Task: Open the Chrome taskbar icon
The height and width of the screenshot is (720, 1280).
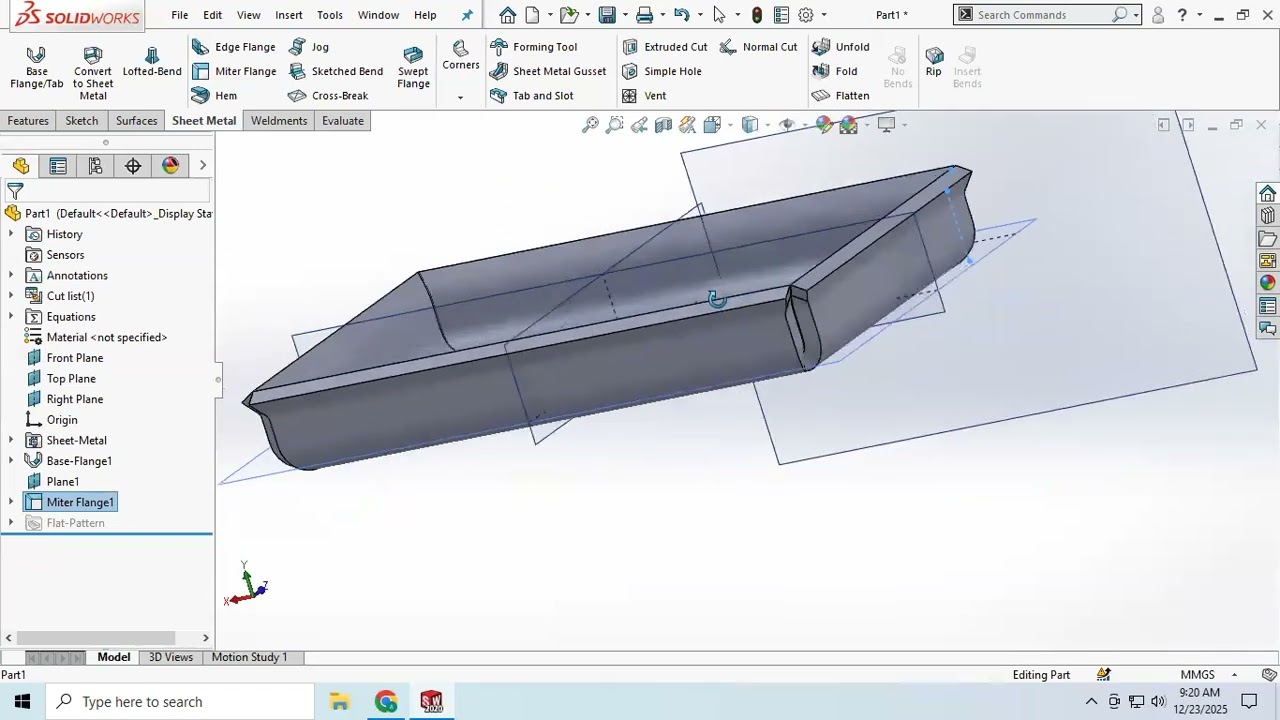Action: pos(386,702)
